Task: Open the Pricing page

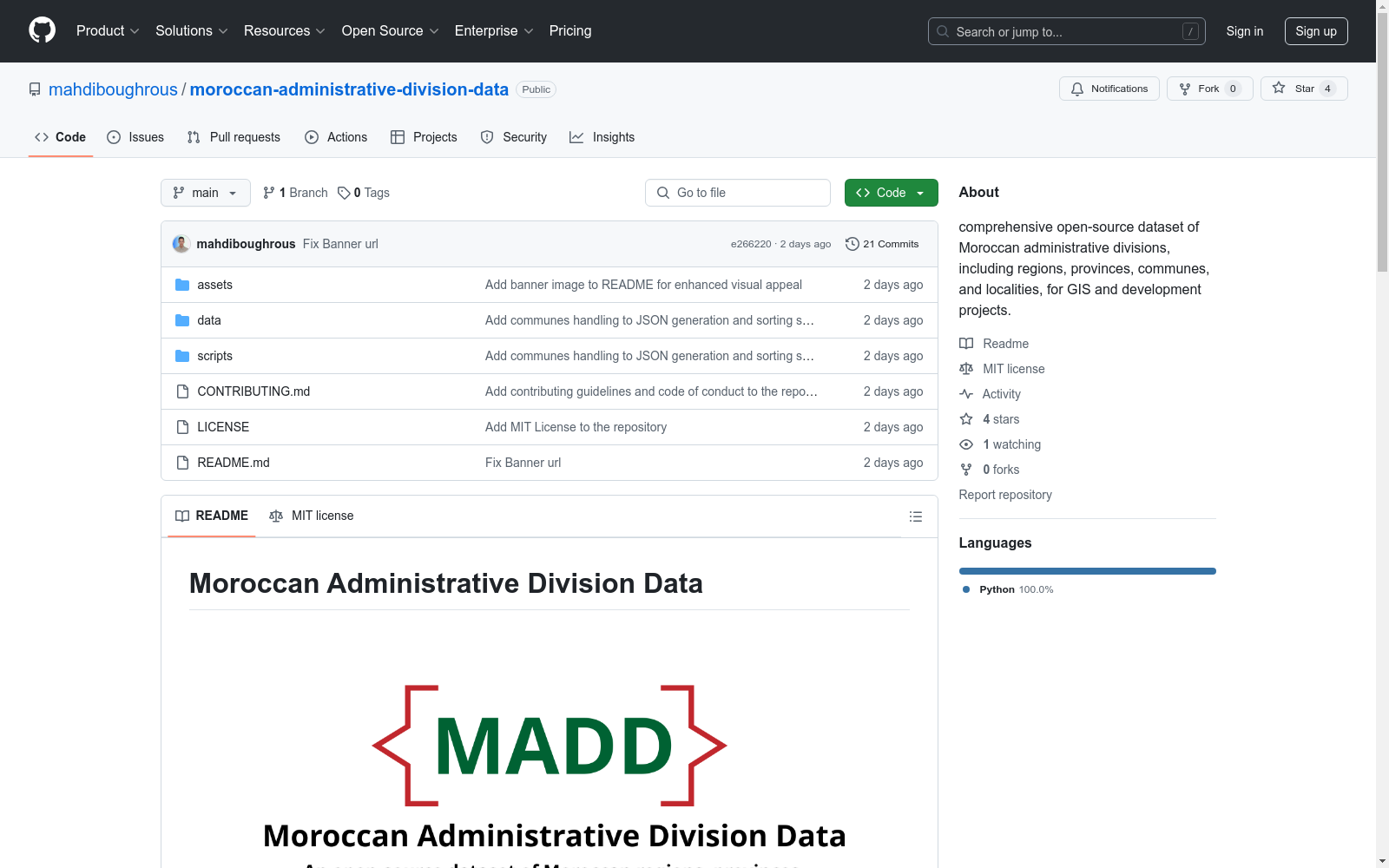Action: (x=570, y=30)
